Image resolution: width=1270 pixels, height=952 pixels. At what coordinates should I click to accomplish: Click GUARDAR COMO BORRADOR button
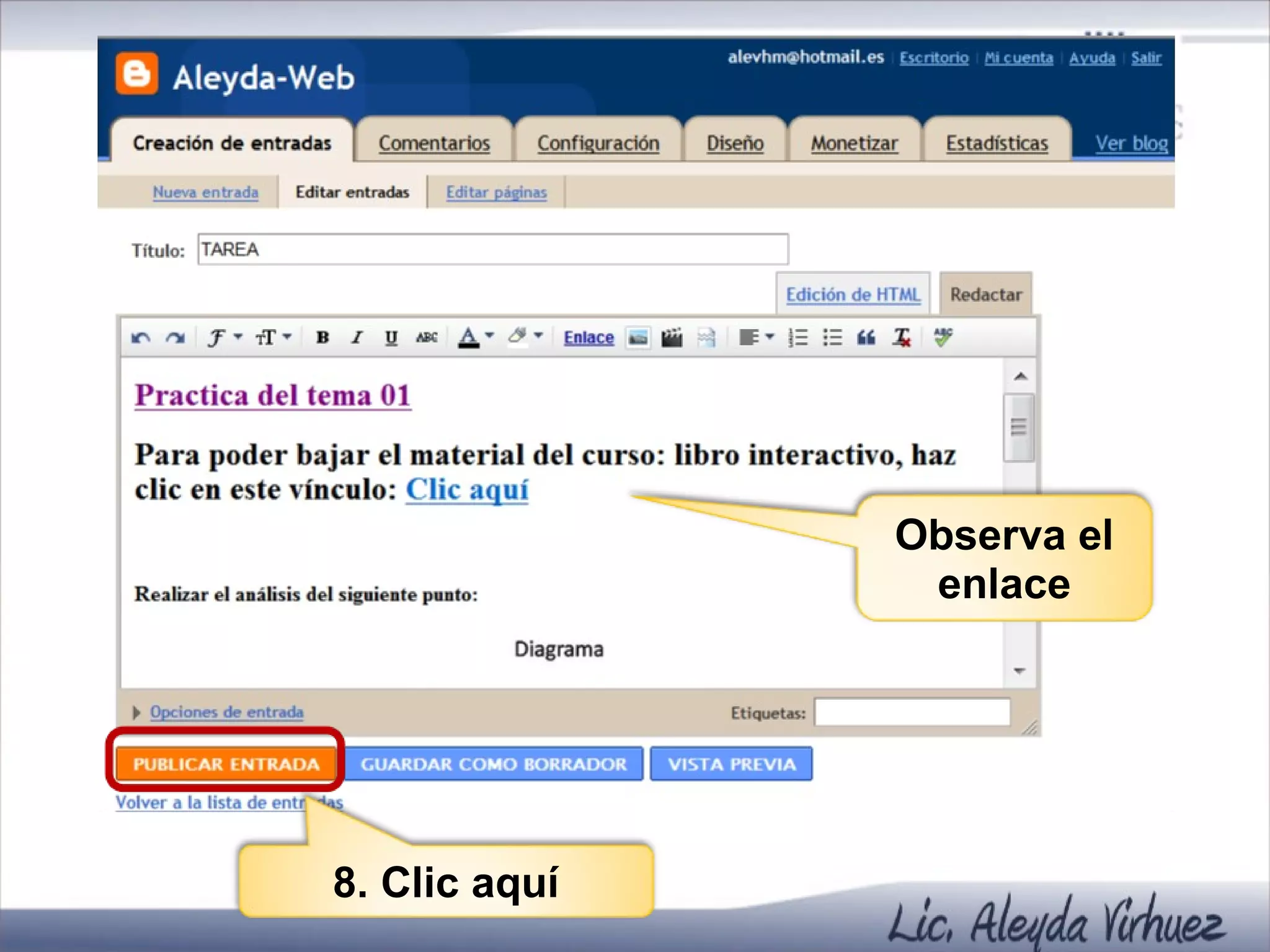494,764
